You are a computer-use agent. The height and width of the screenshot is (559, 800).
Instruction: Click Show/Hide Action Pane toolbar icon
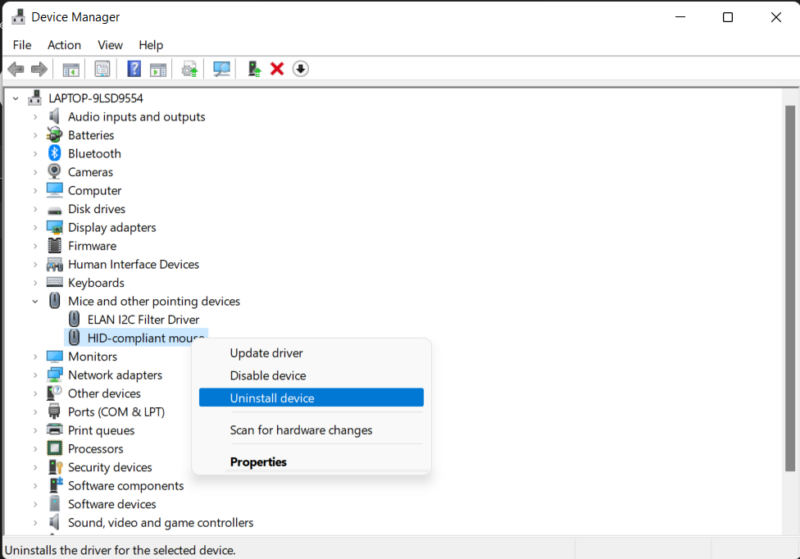[158, 69]
